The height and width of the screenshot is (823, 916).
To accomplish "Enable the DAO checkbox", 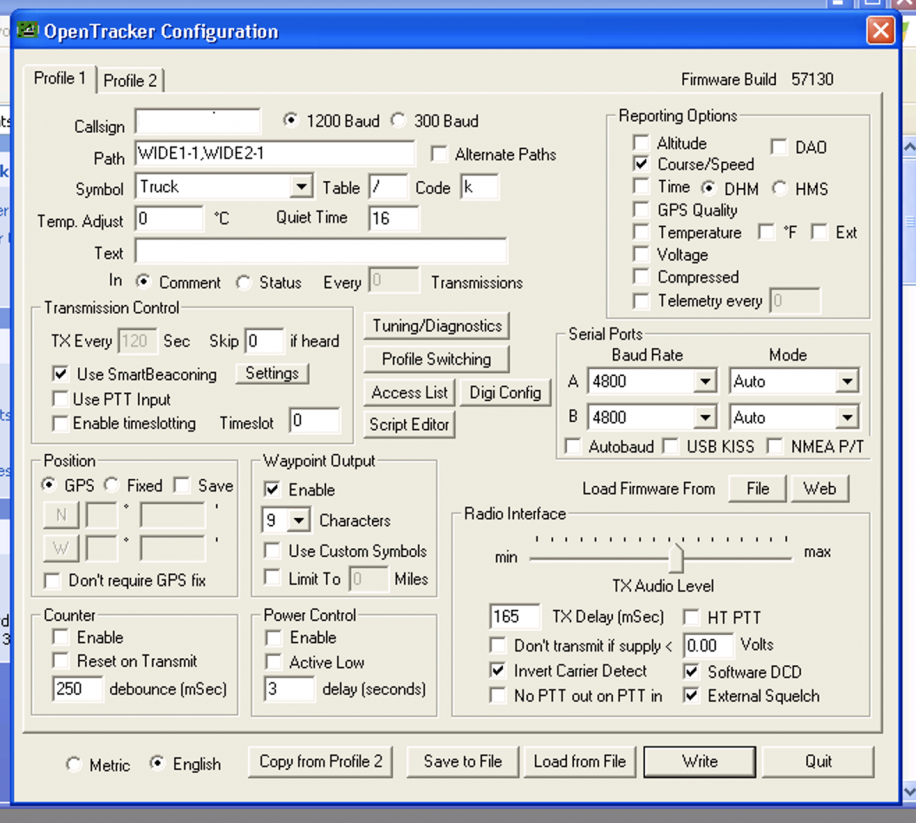I will click(x=779, y=147).
